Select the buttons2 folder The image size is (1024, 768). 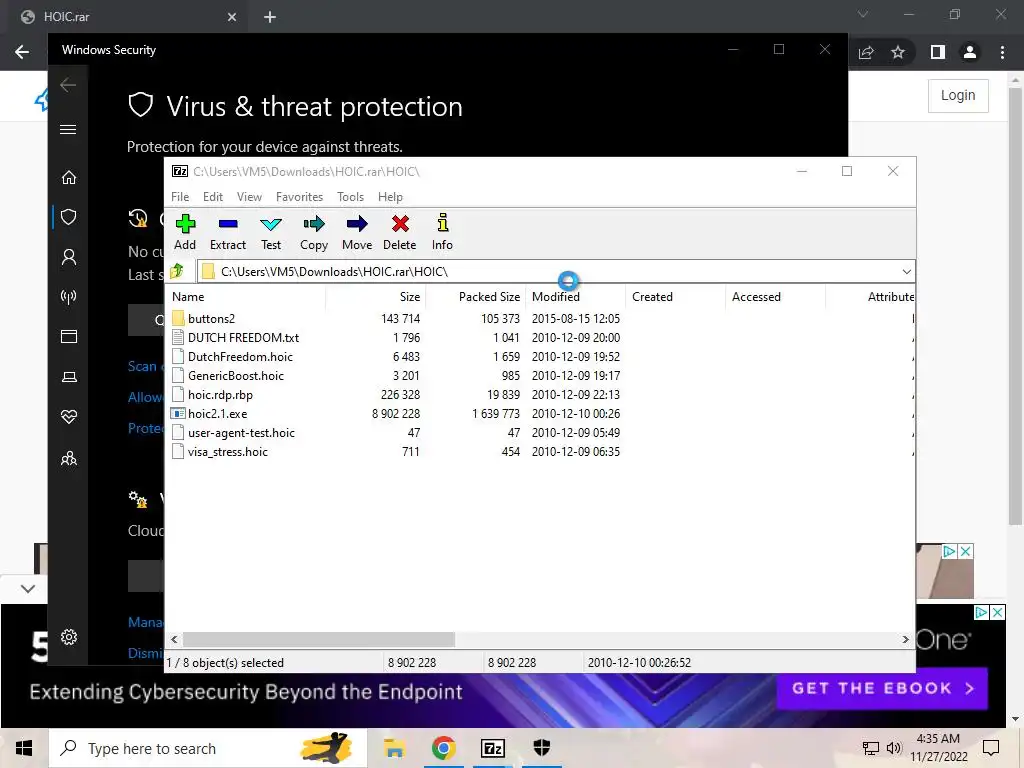[x=211, y=319]
